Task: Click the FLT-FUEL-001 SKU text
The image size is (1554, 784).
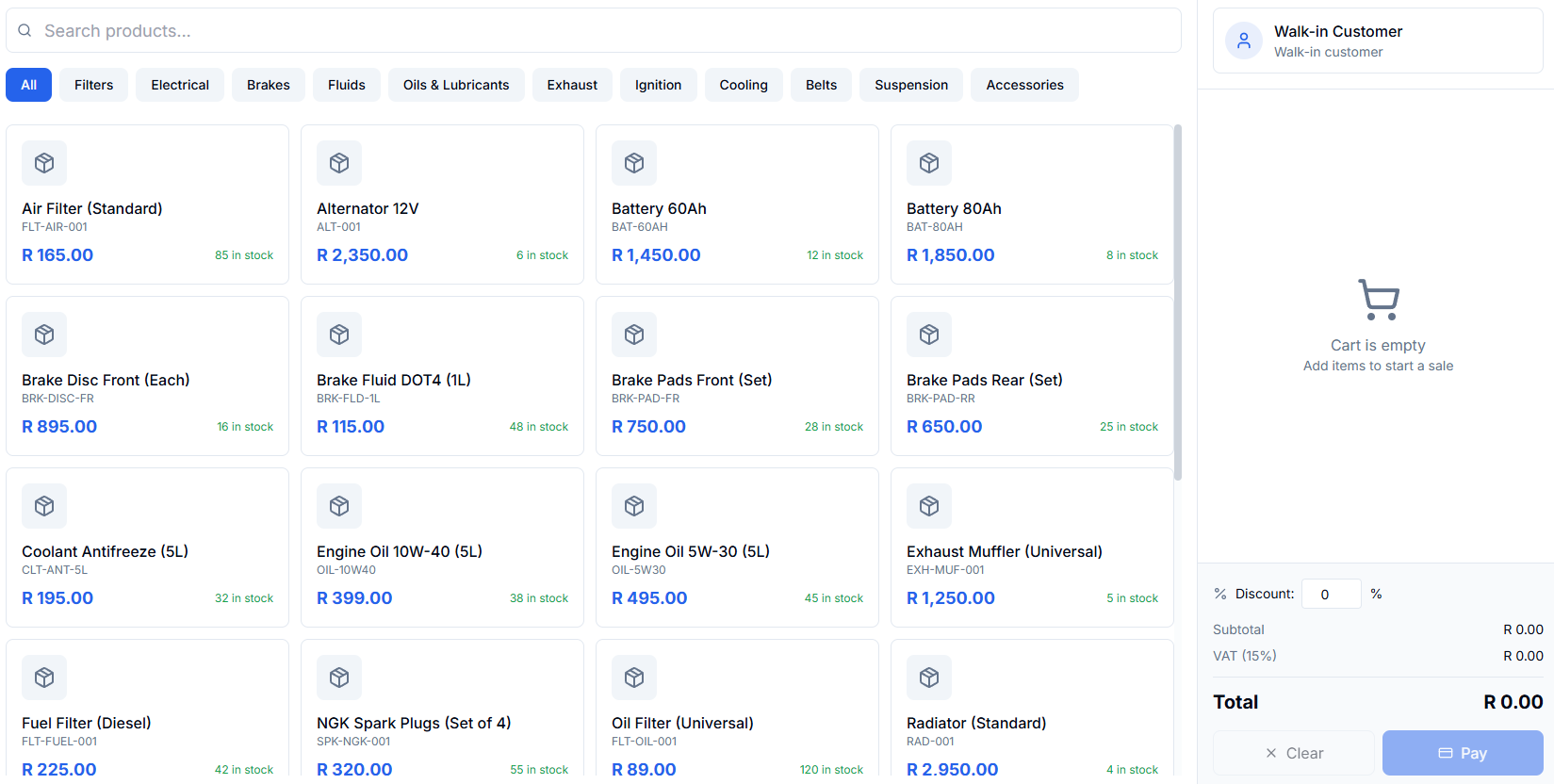Action: click(59, 742)
